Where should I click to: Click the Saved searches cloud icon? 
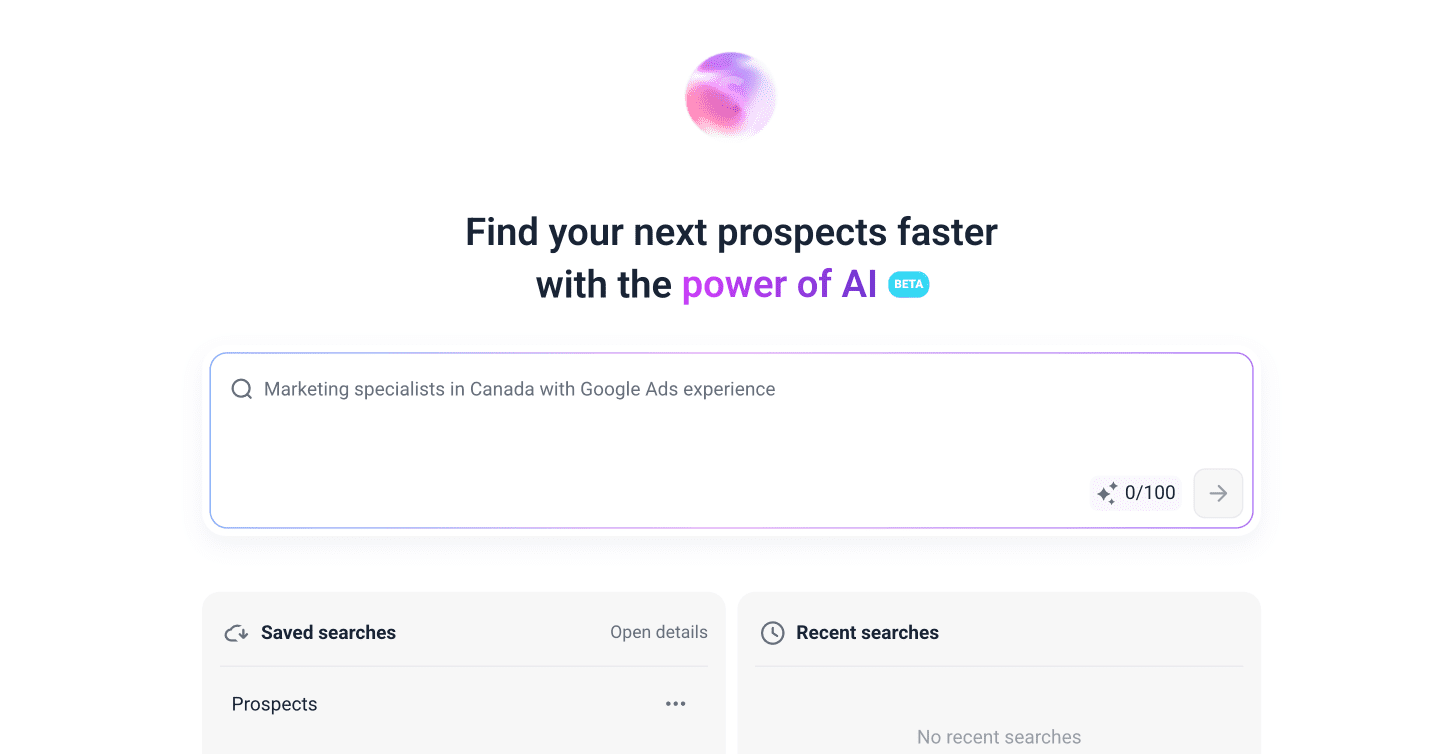(x=236, y=633)
